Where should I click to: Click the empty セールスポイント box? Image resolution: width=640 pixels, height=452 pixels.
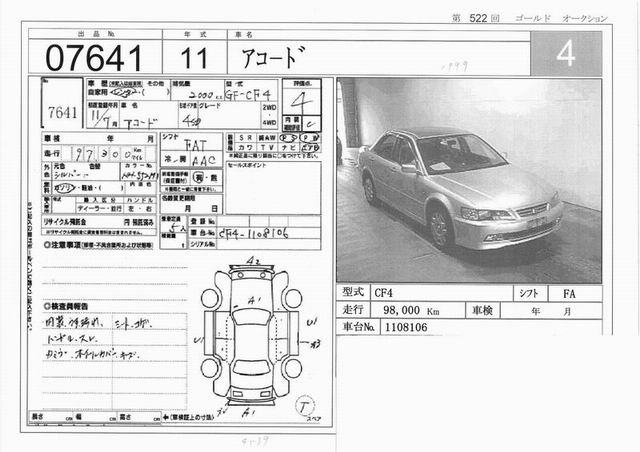tap(273, 188)
